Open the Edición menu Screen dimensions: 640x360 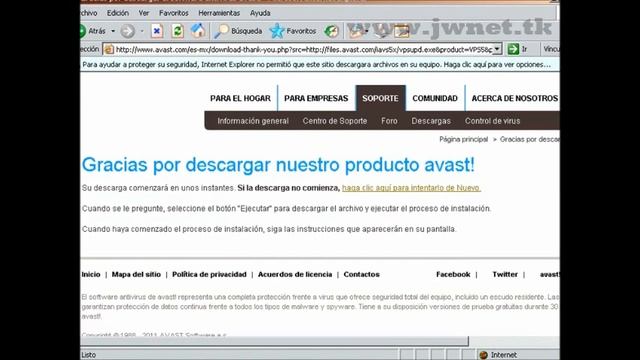118,13
